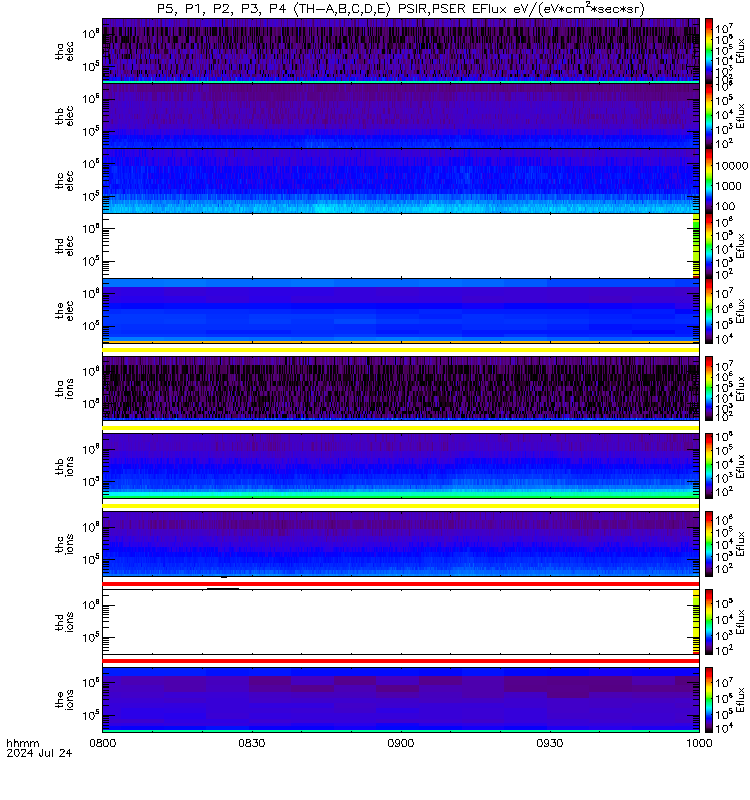
Task: Select the "tha ions" panel axis label
Action: coord(64,388)
